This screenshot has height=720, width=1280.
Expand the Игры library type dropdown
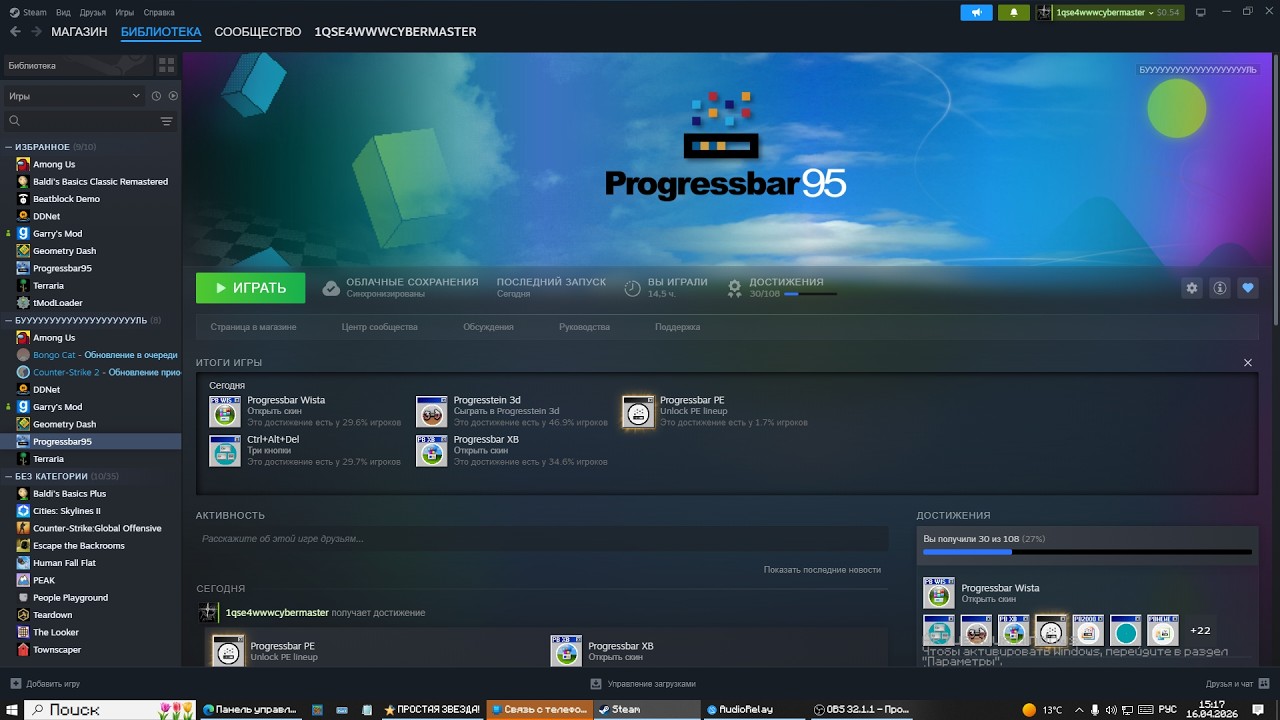click(x=75, y=96)
